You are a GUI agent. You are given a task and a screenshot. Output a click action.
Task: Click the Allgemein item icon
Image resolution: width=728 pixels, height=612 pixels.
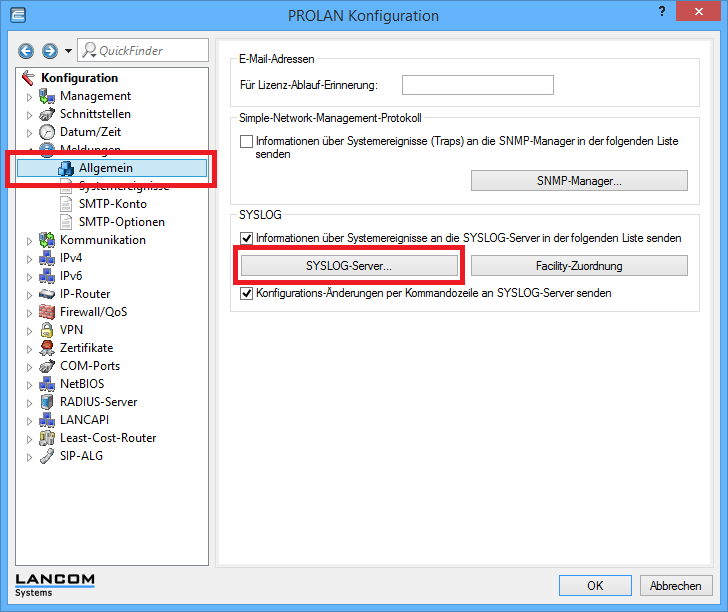(66, 168)
